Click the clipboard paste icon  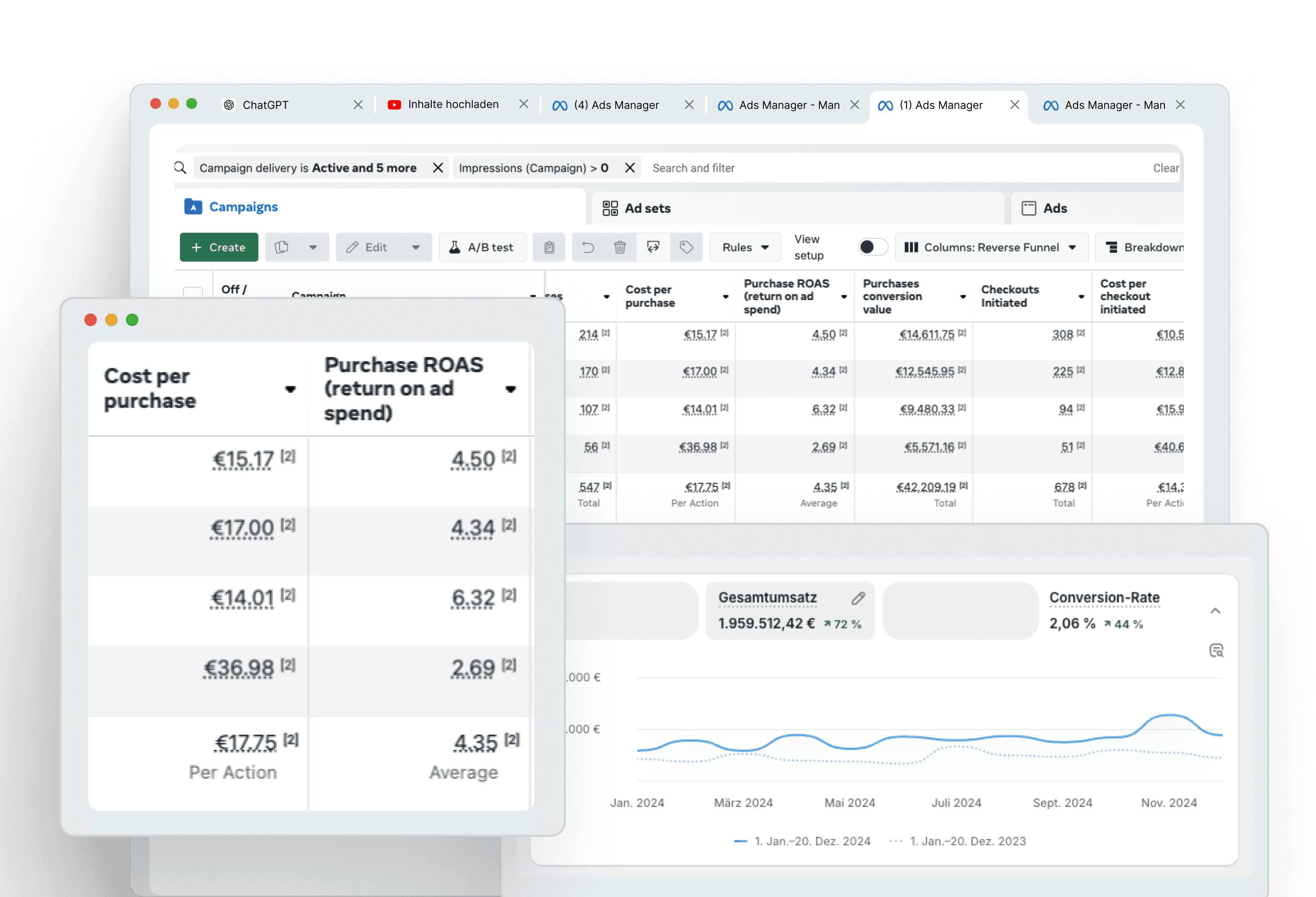point(549,247)
